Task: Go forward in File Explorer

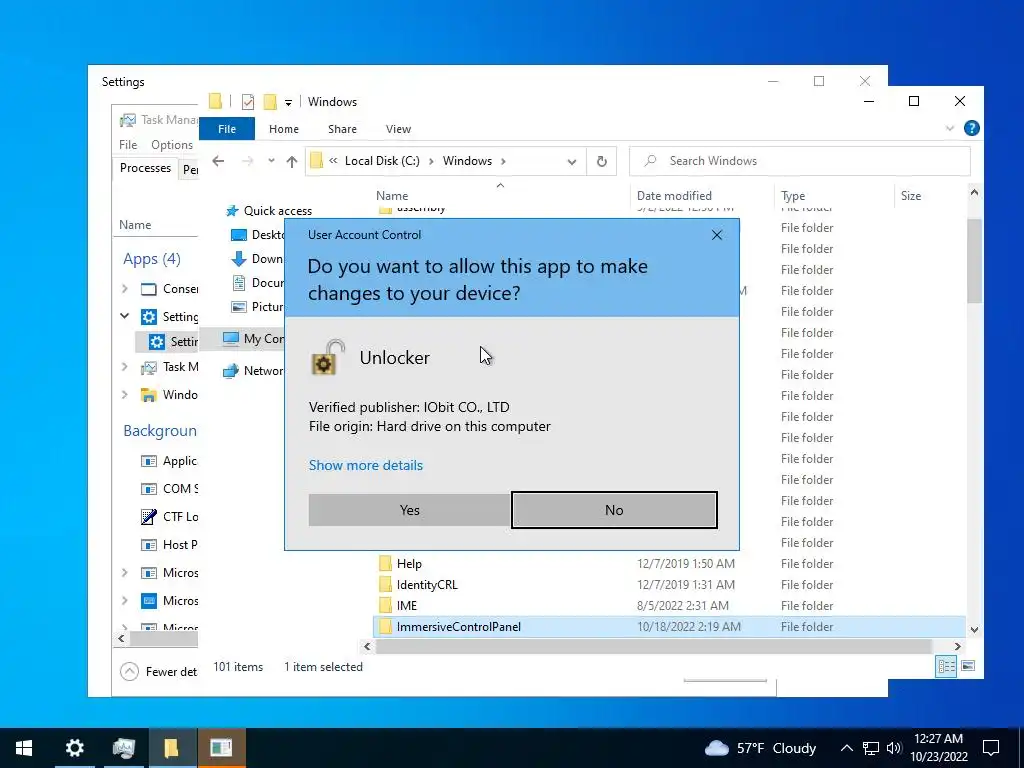Action: 248,161
